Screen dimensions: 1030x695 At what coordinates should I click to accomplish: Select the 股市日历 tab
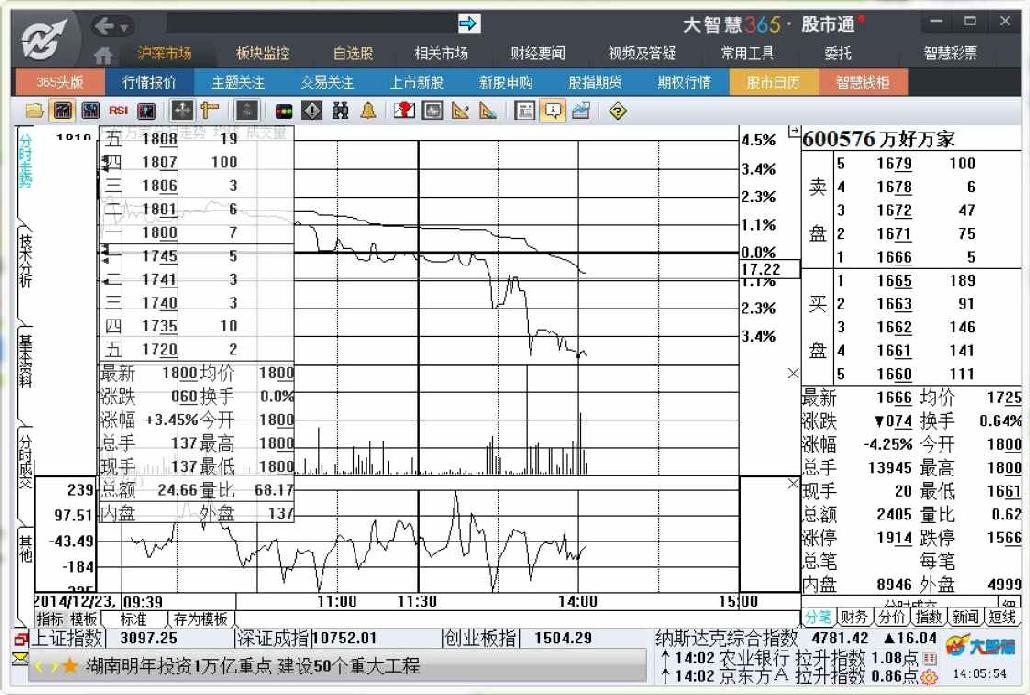773,82
